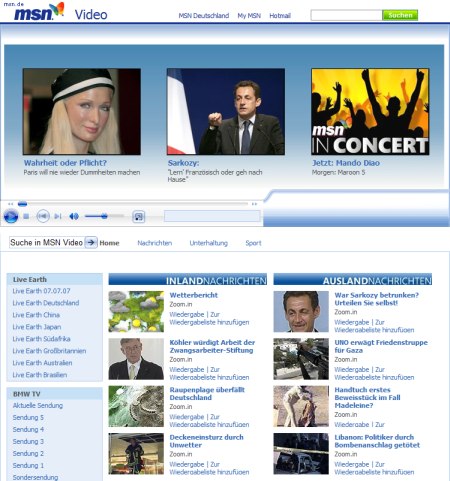Click the top web search input box
450x481 pixels.
tap(346, 15)
